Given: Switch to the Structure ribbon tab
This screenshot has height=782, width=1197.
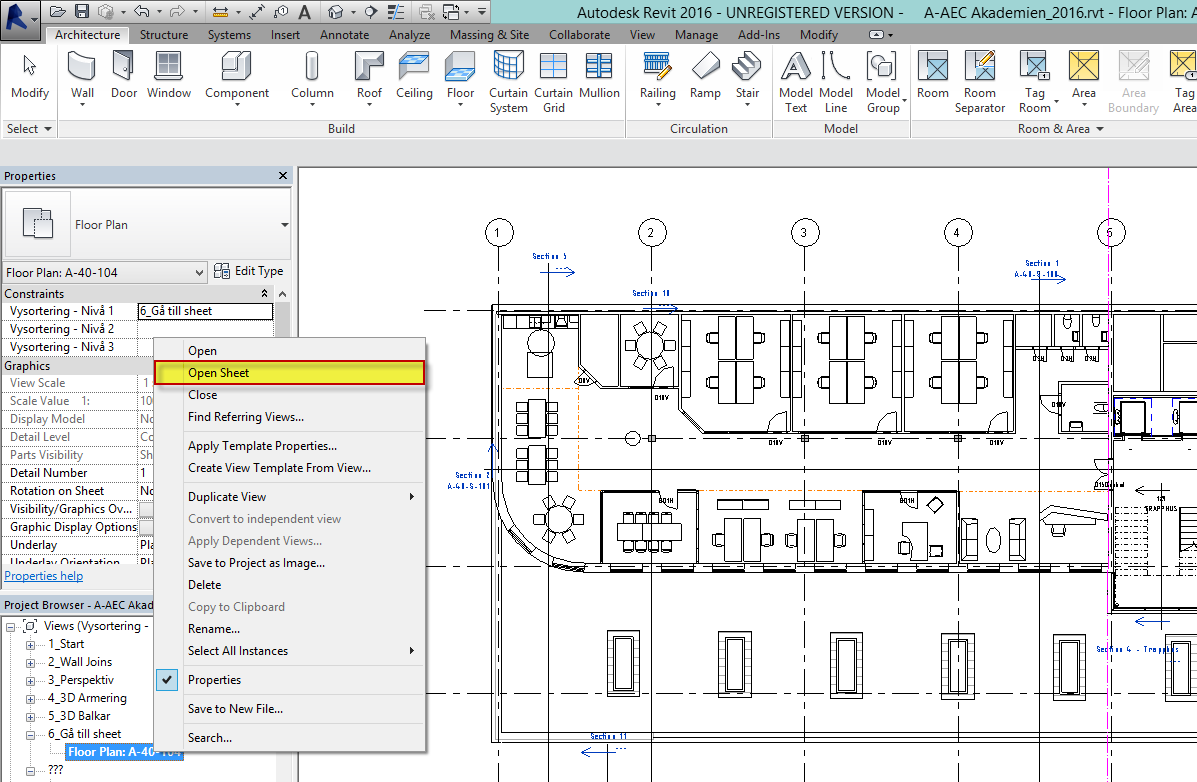Looking at the screenshot, I should coord(163,34).
